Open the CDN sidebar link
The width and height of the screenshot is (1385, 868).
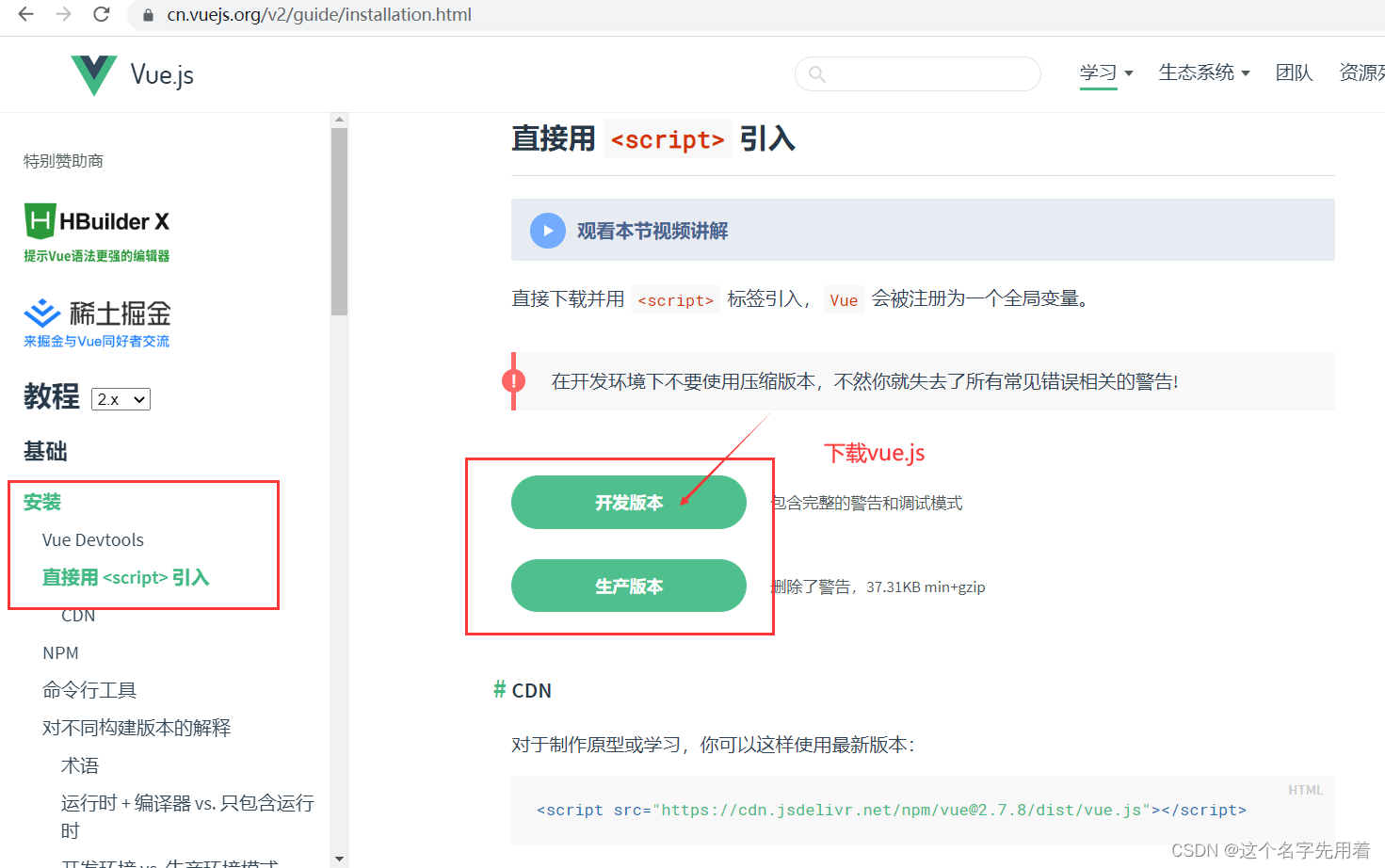78,615
